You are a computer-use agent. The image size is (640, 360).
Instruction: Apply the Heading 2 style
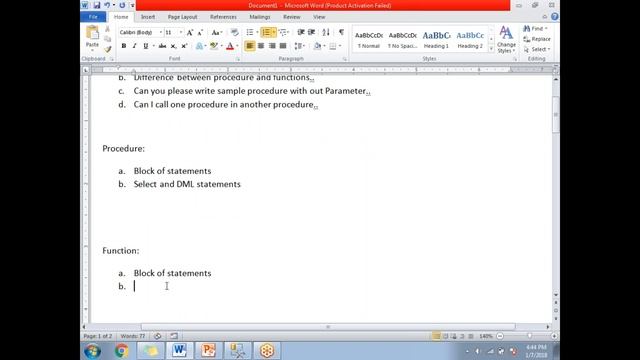point(470,40)
